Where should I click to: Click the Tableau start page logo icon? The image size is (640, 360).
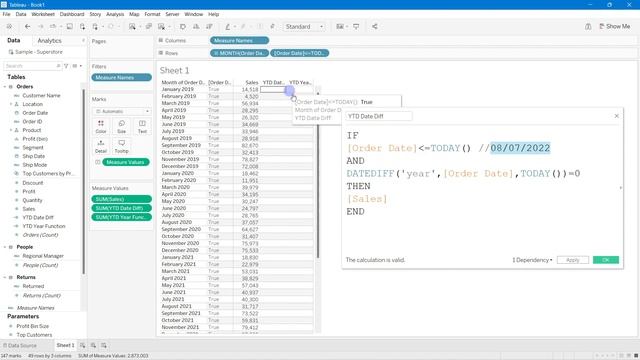(x=9, y=27)
